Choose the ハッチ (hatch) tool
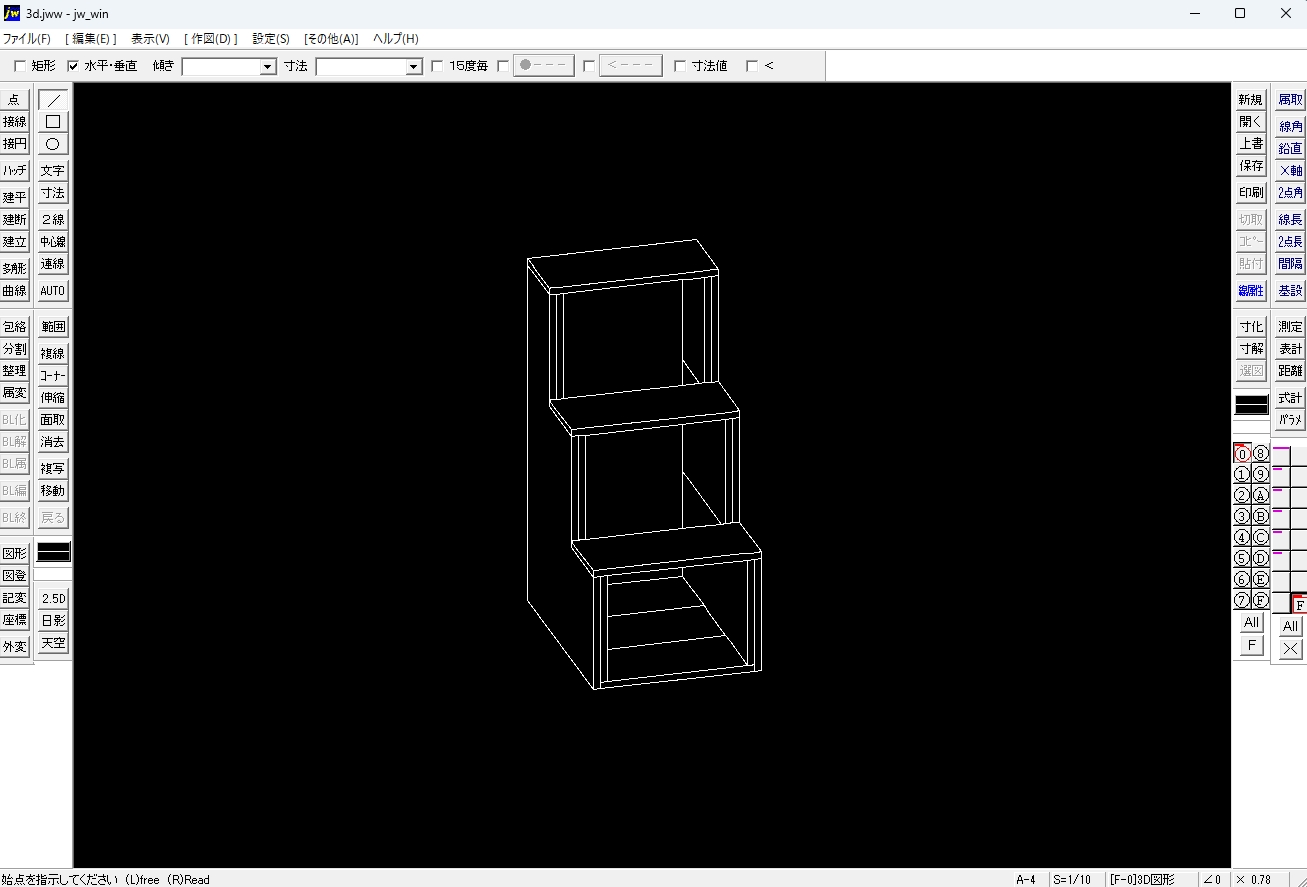This screenshot has height=887, width=1307. click(14, 171)
